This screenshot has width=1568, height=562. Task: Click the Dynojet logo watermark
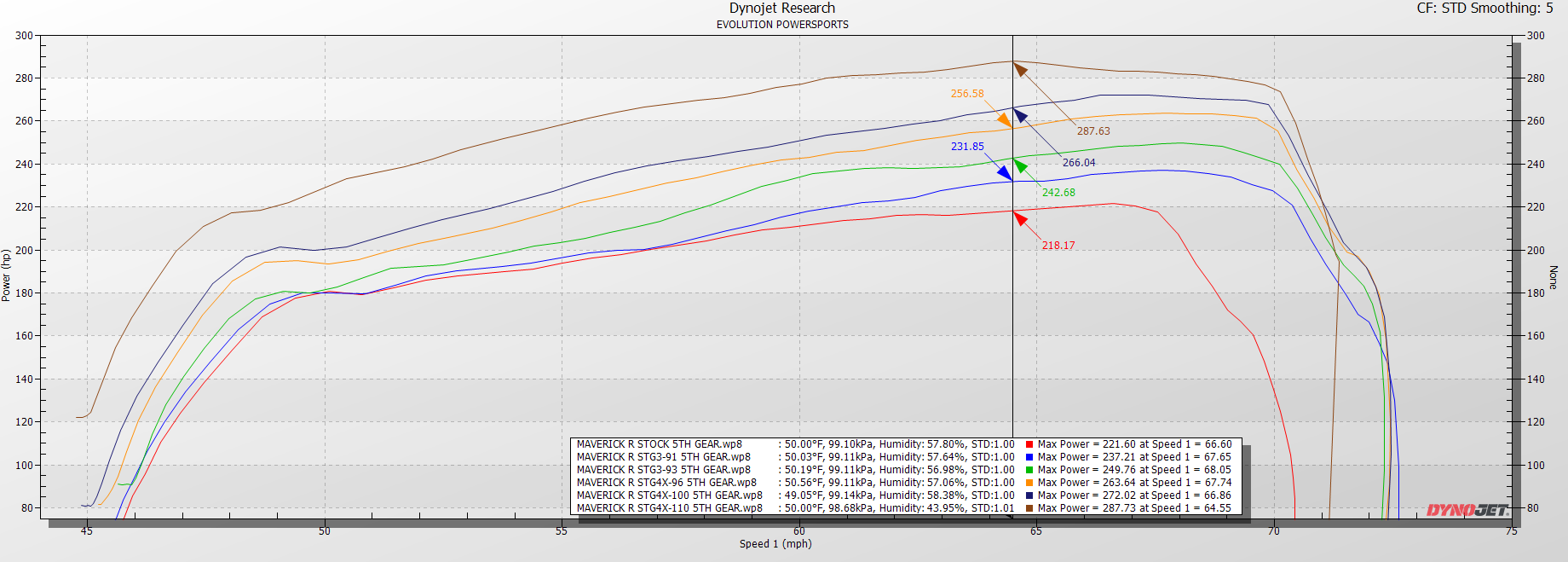pyautogui.click(x=1467, y=510)
